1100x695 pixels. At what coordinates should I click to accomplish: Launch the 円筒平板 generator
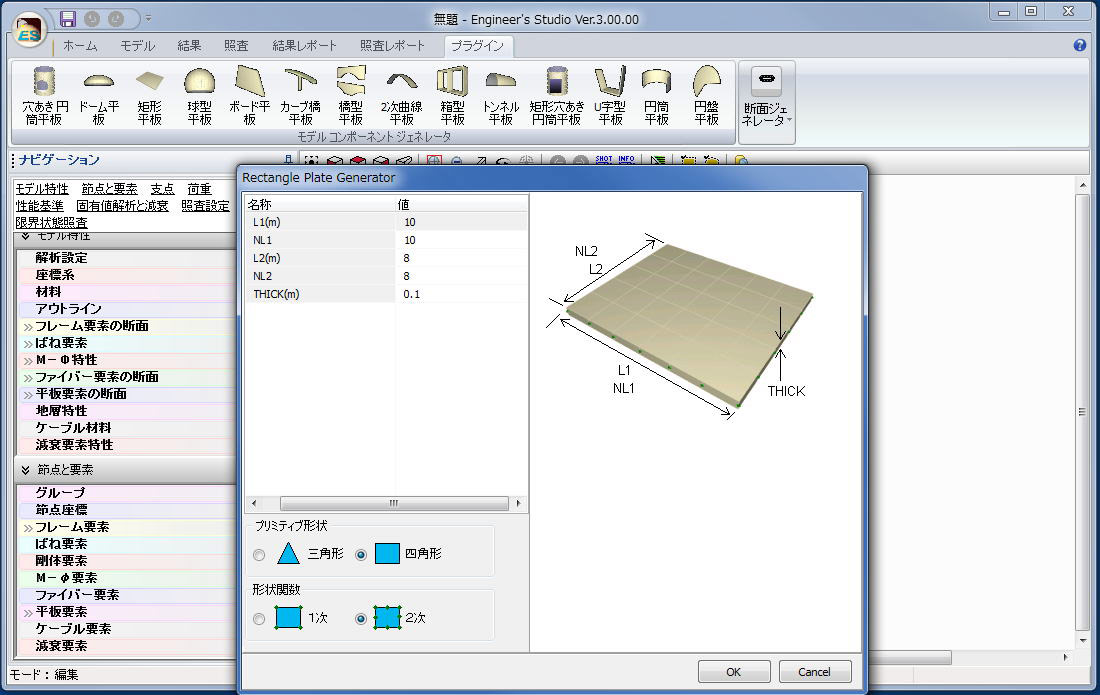tap(657, 95)
